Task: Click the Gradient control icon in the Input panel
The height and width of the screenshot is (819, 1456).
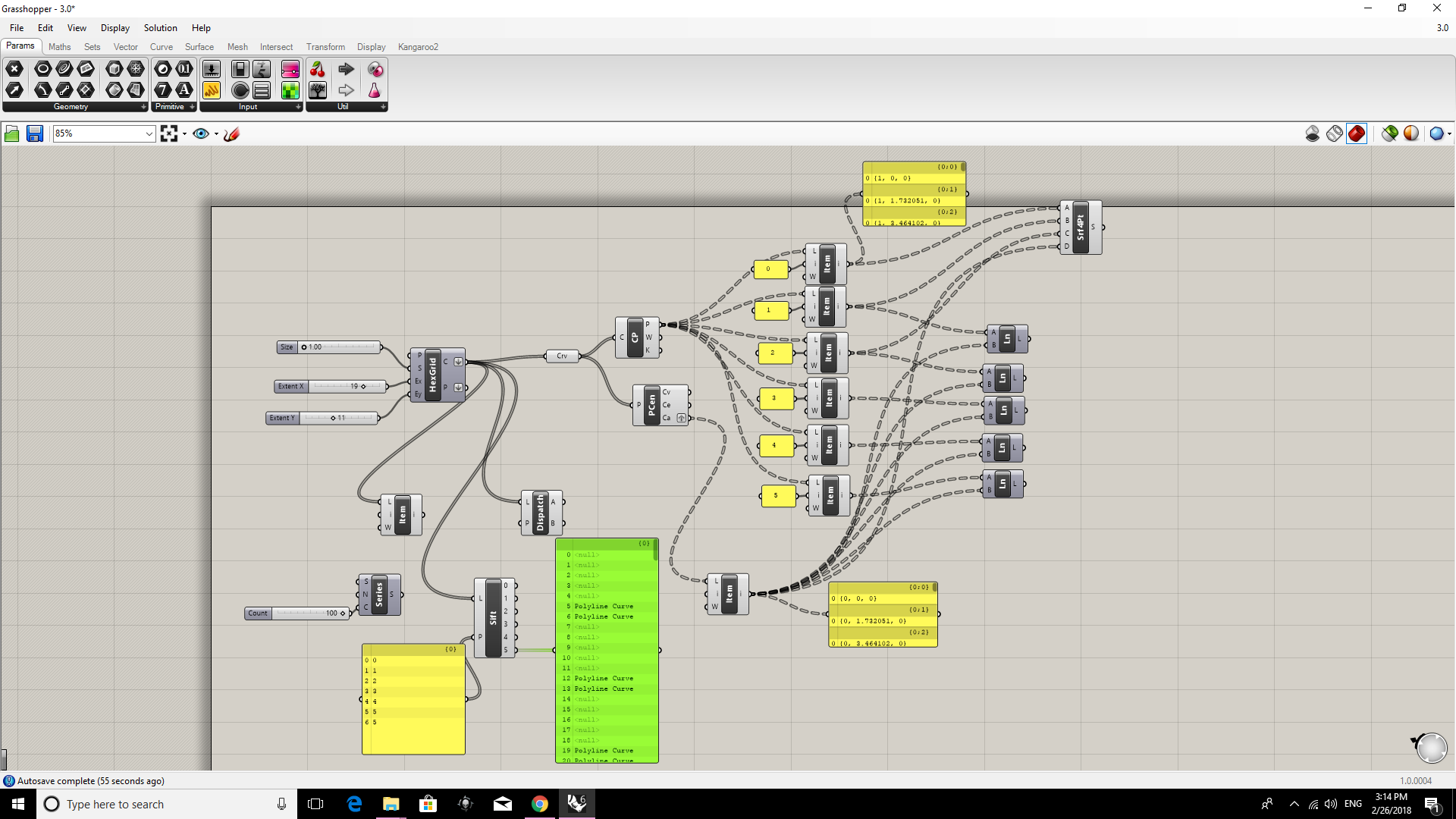Action: 290,70
